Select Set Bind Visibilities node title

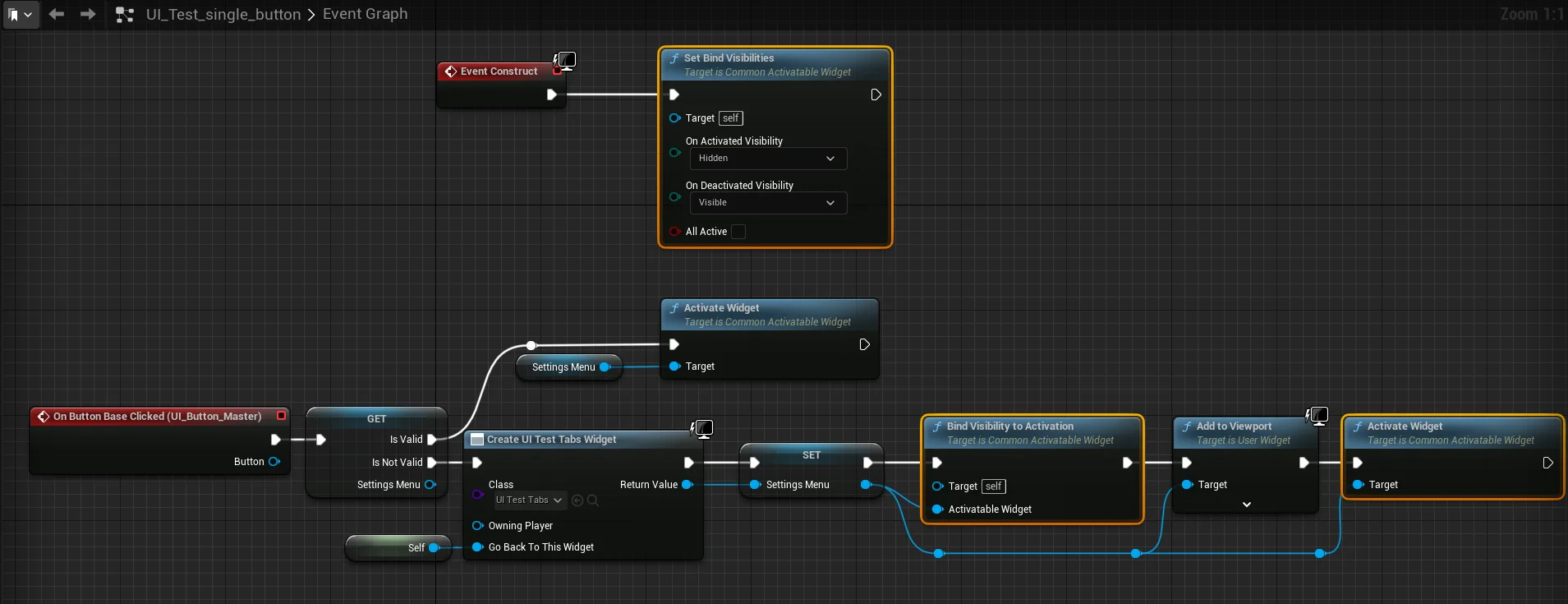(729, 58)
